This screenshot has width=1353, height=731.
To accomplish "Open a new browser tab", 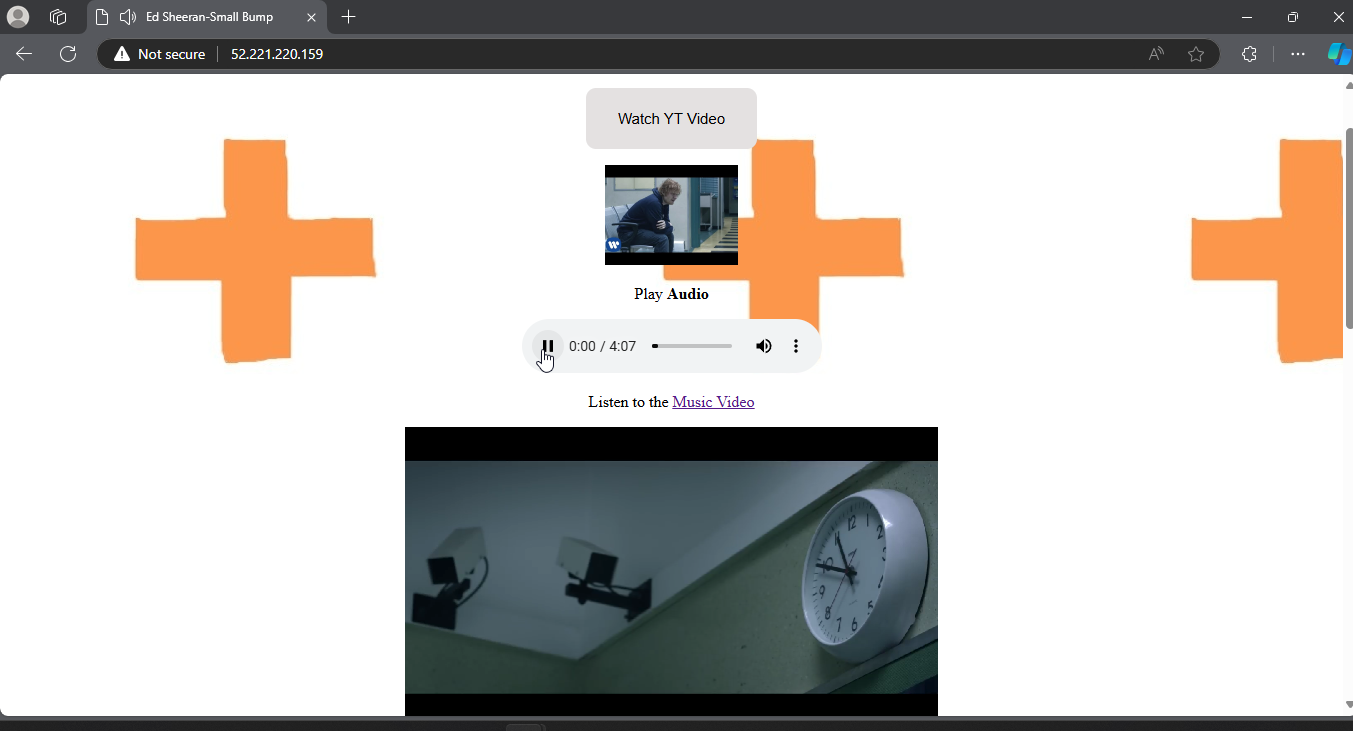I will click(x=348, y=17).
